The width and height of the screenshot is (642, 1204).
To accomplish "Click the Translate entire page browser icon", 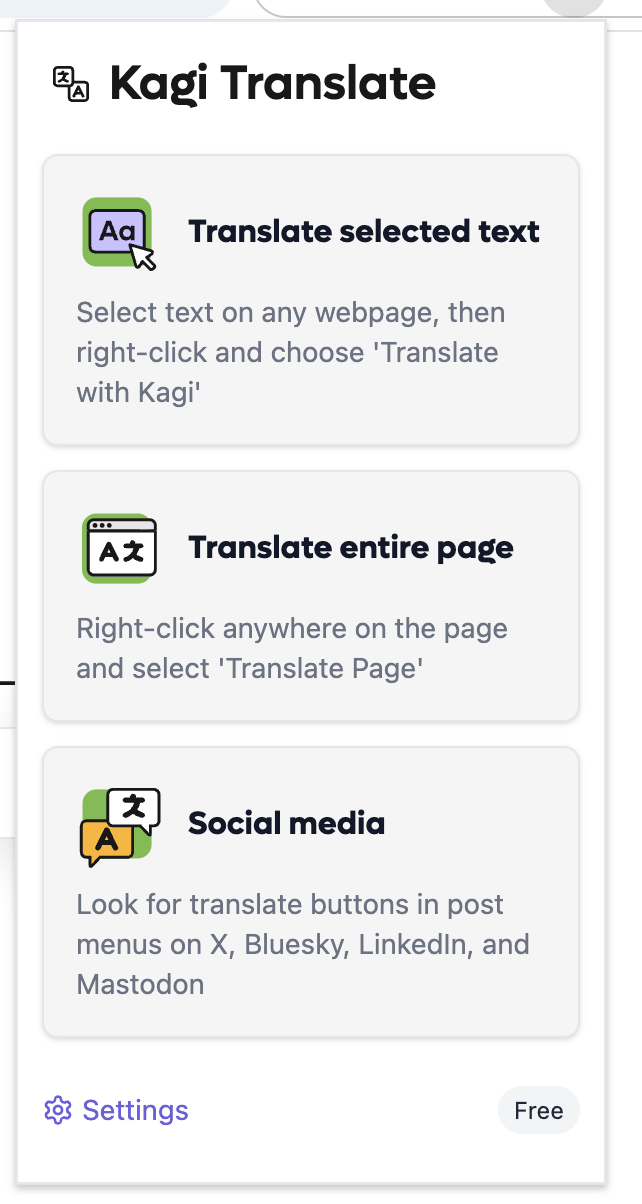I will [x=120, y=548].
